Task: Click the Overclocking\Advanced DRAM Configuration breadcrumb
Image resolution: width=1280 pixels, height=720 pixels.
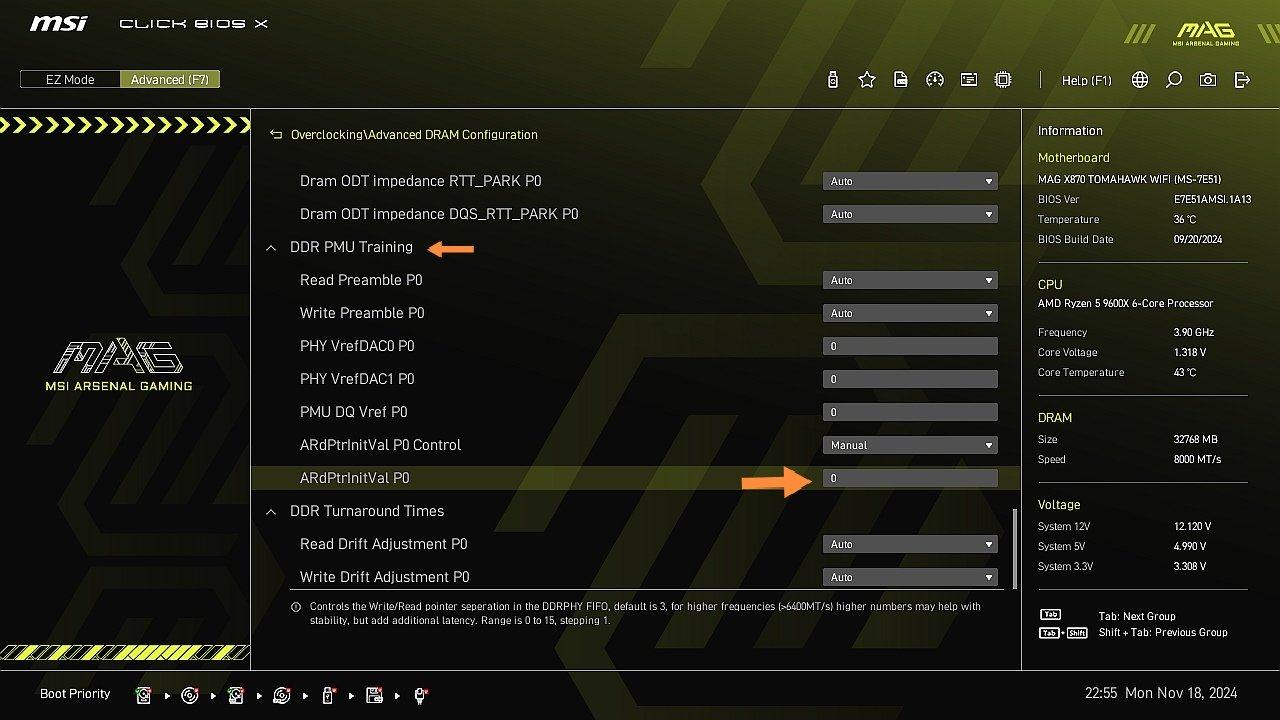Action: [x=414, y=134]
